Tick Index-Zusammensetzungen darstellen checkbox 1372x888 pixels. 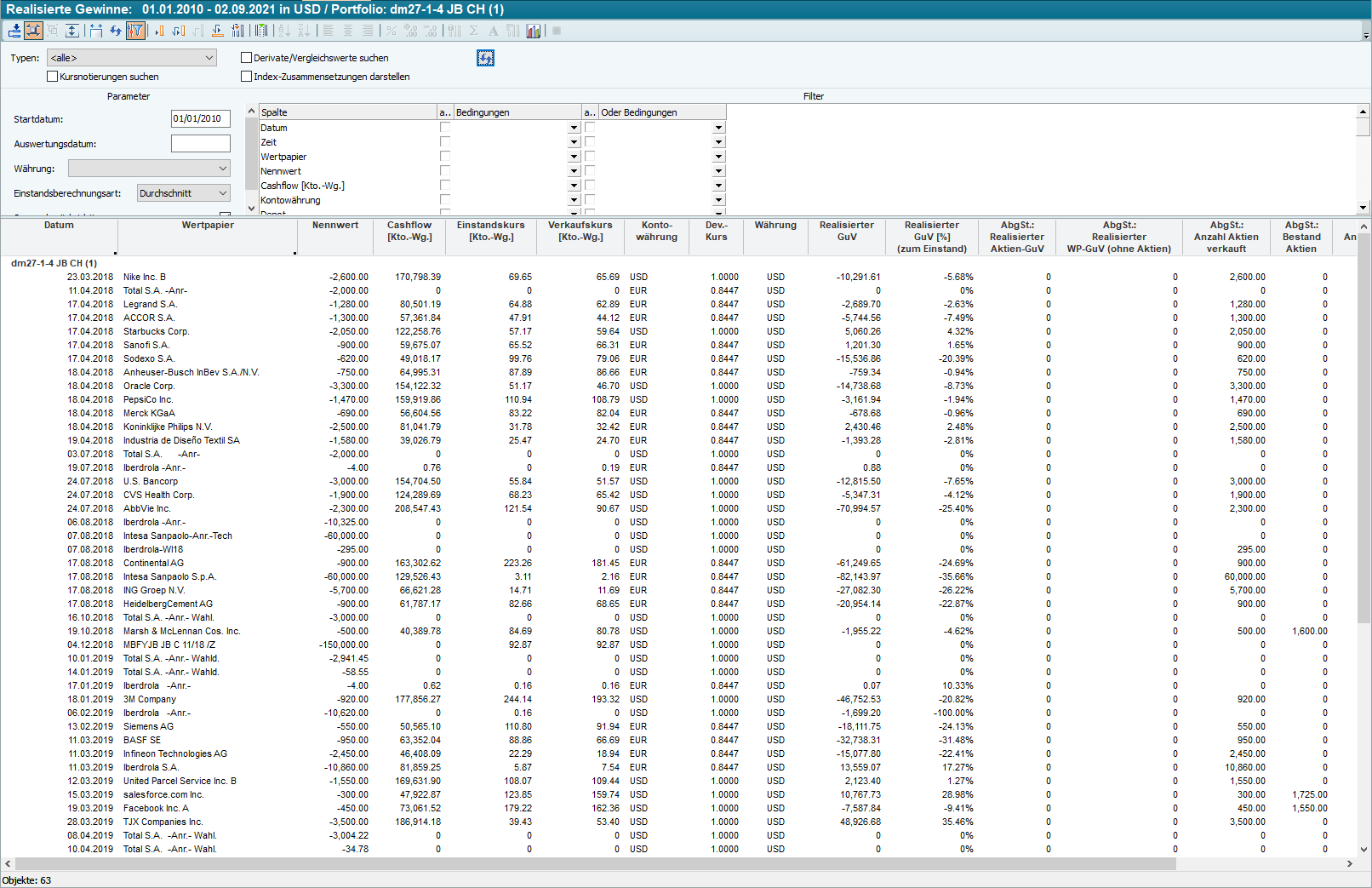[x=247, y=77]
